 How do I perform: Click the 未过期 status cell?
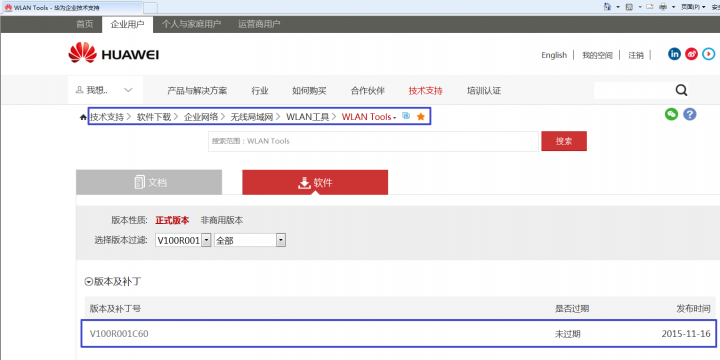[x=568, y=334]
